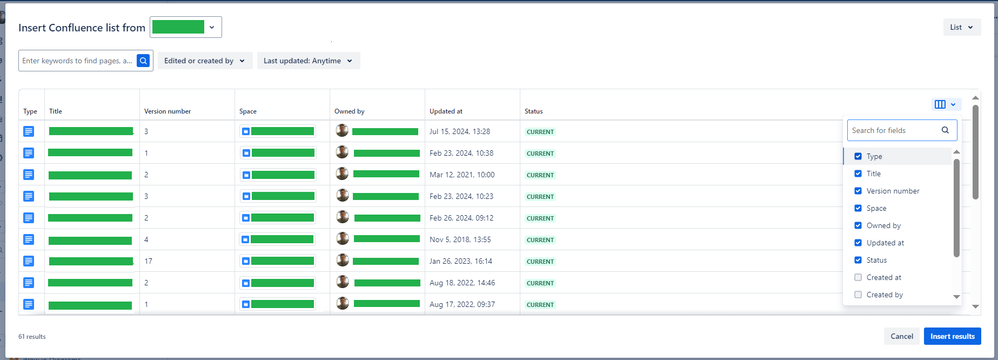Enable the Created at field checkbox
This screenshot has width=998, height=360.
pyautogui.click(x=858, y=277)
